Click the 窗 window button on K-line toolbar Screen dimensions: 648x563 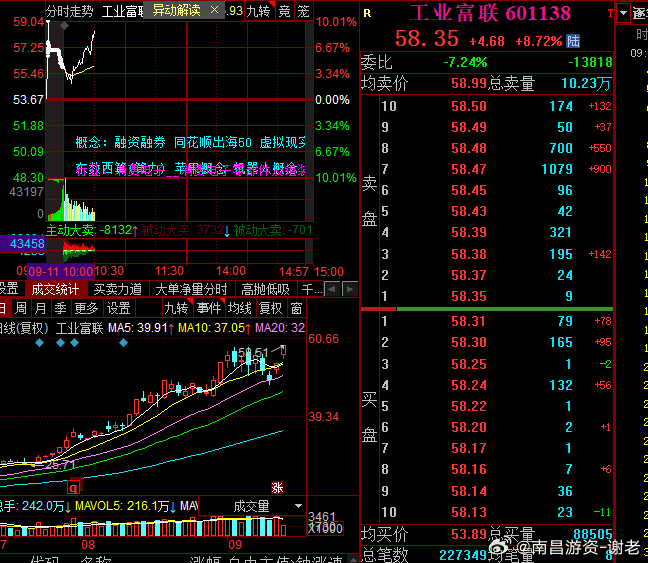(296, 308)
